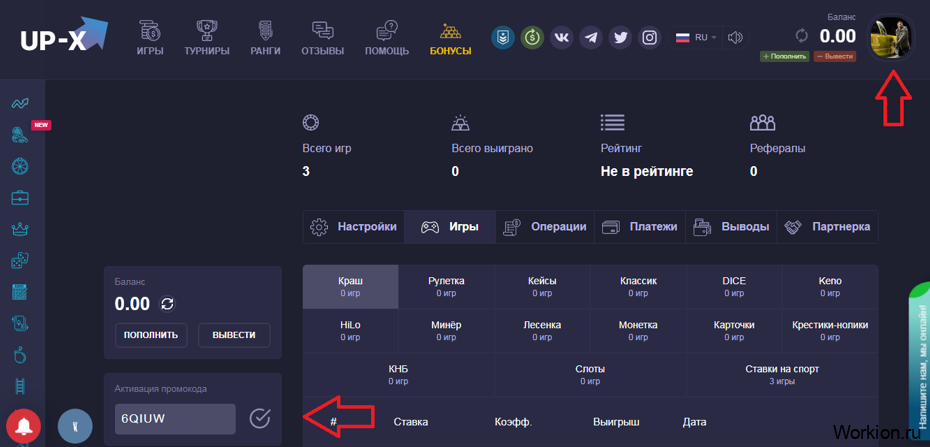This screenshot has width=930, height=447.
Task: Toggle sound with the speaker icon
Action: [x=736, y=38]
